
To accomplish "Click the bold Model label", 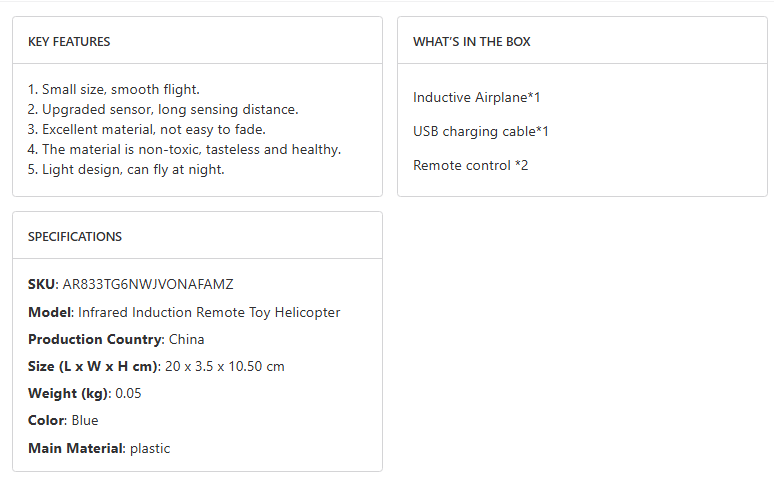I will [49, 312].
